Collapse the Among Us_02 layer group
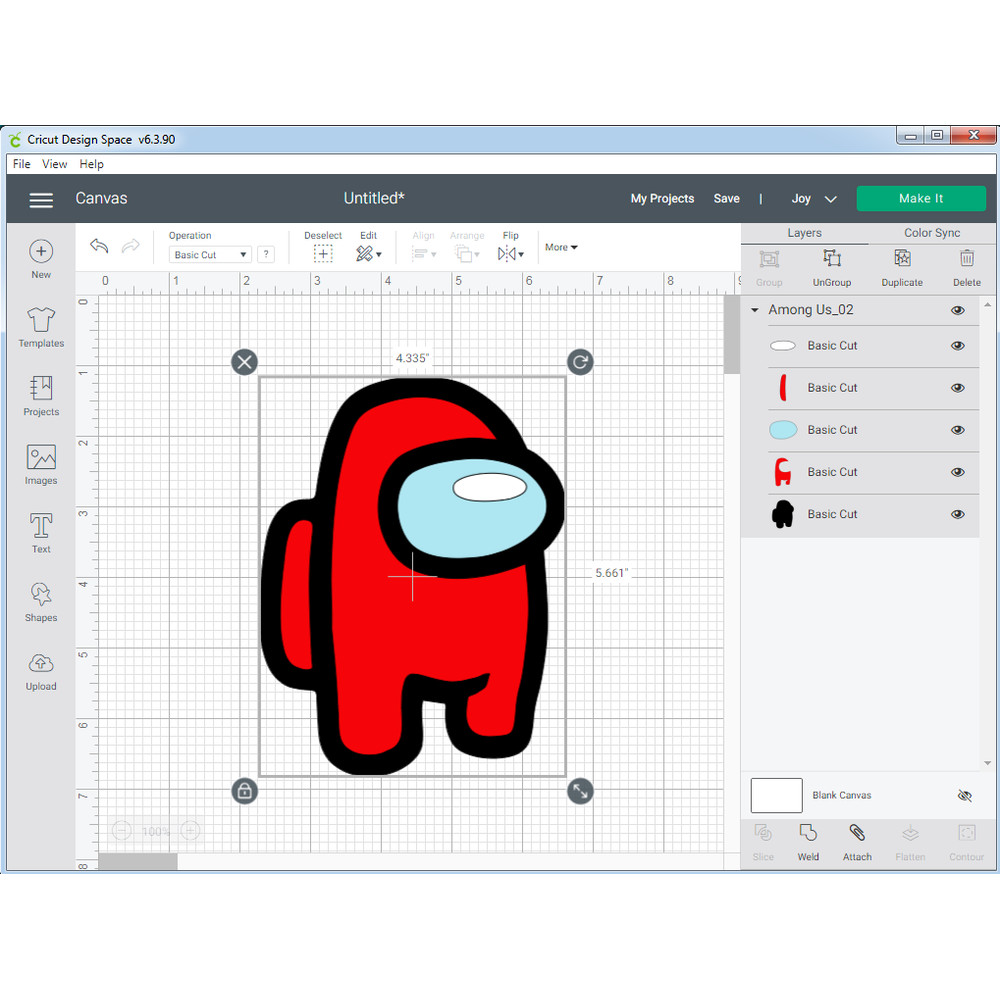 pyautogui.click(x=755, y=310)
